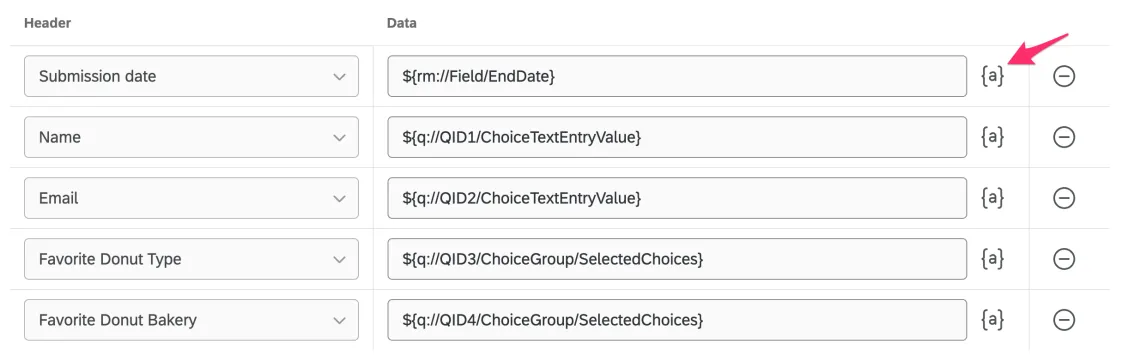1140x361 pixels.
Task: Open piped text {a} icon for Name row
Action: click(x=992, y=137)
